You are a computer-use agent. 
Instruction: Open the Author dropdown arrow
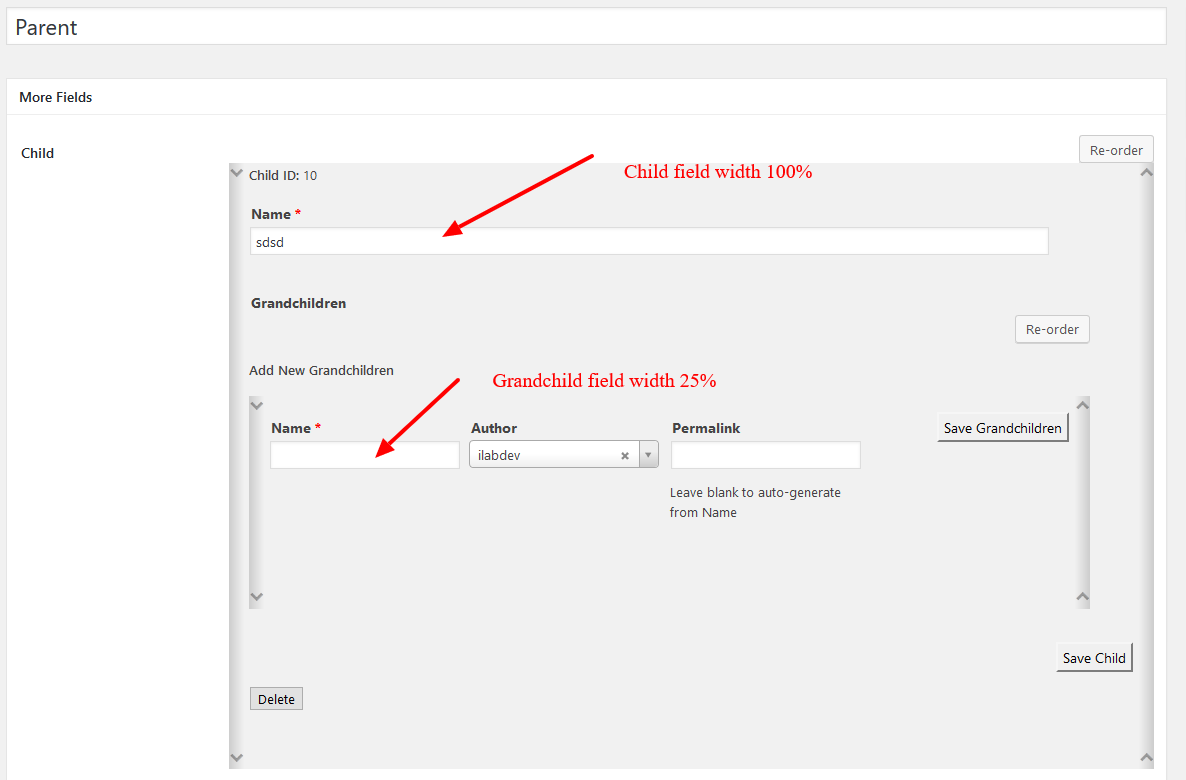pos(649,456)
